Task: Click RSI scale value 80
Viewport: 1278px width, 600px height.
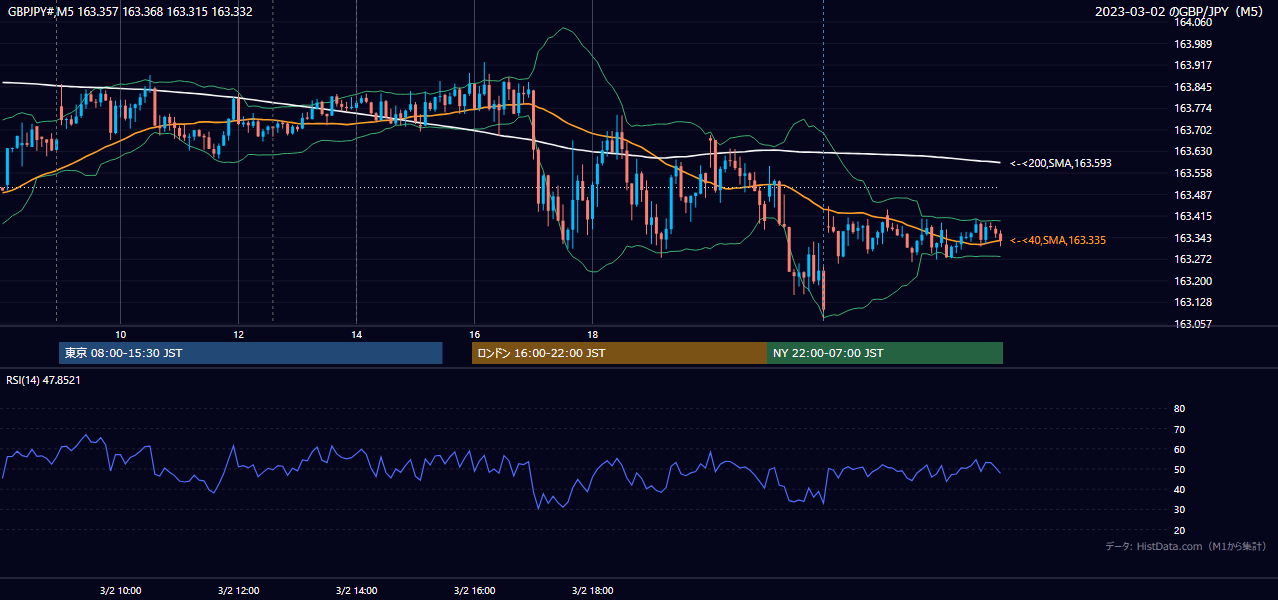Action: coord(1179,409)
